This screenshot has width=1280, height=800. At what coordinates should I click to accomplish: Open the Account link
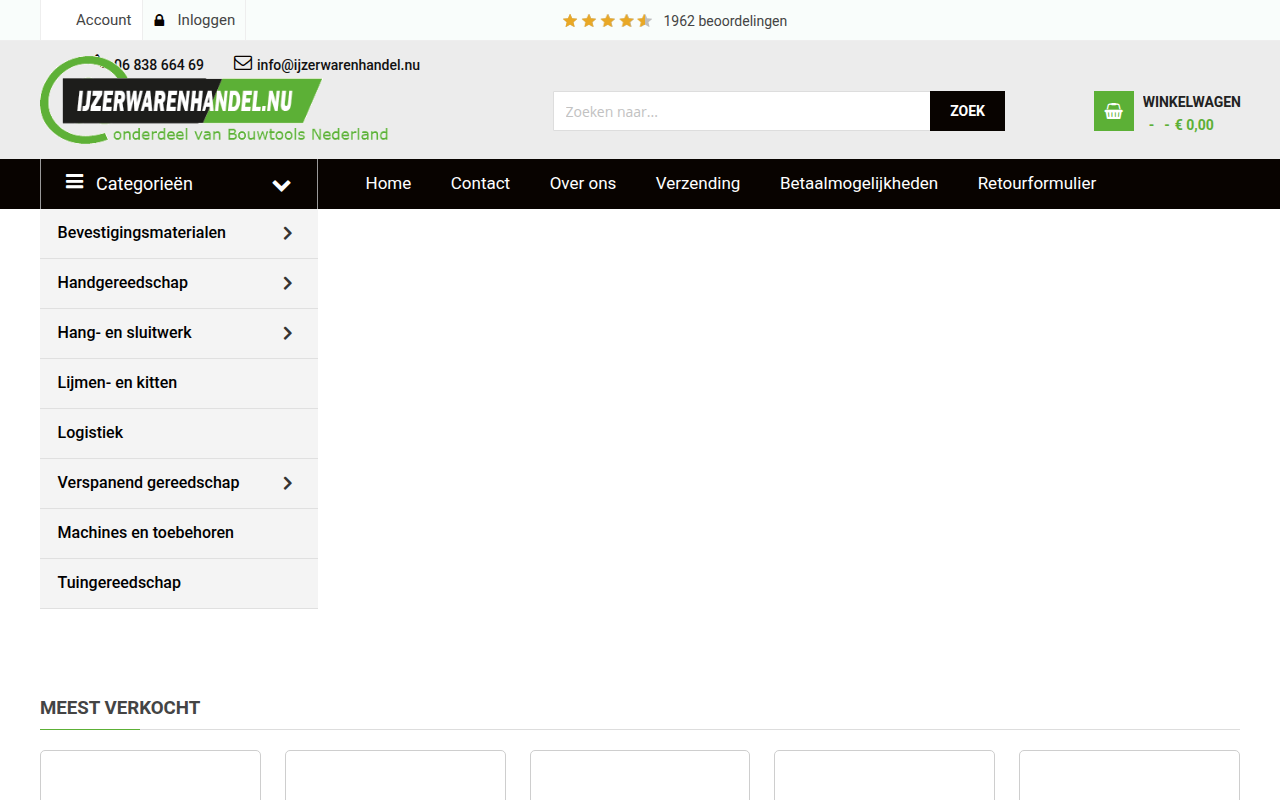104,20
